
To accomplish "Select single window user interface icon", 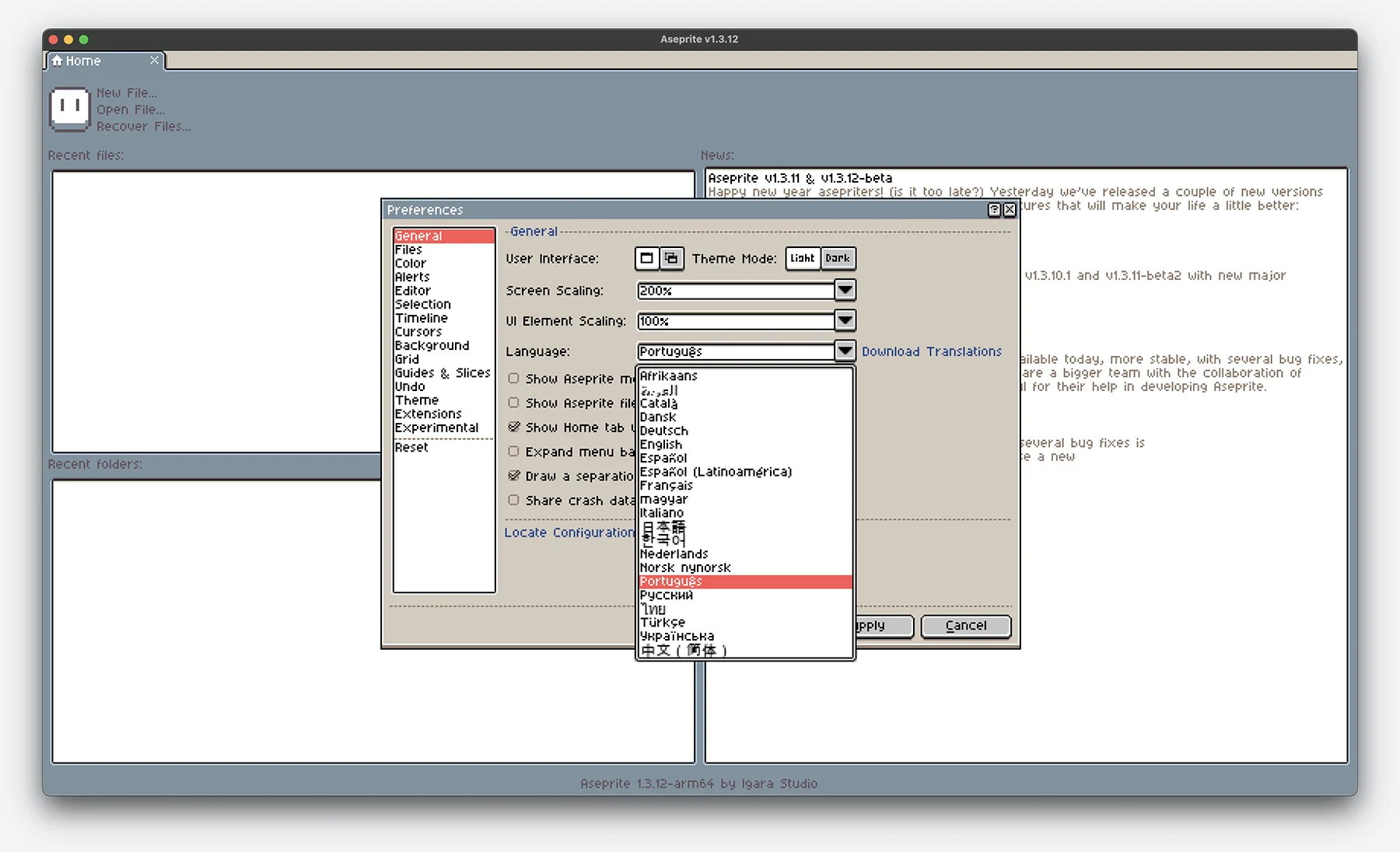I will point(646,258).
